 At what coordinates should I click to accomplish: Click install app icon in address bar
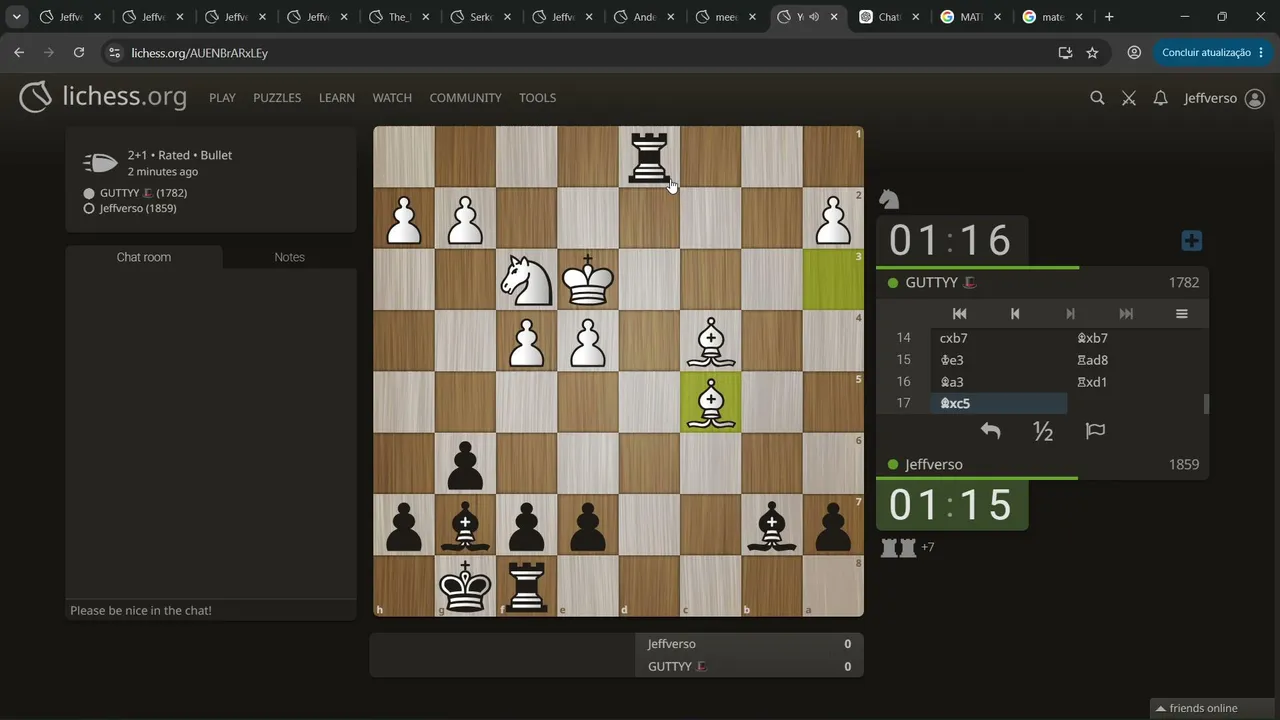[1065, 52]
